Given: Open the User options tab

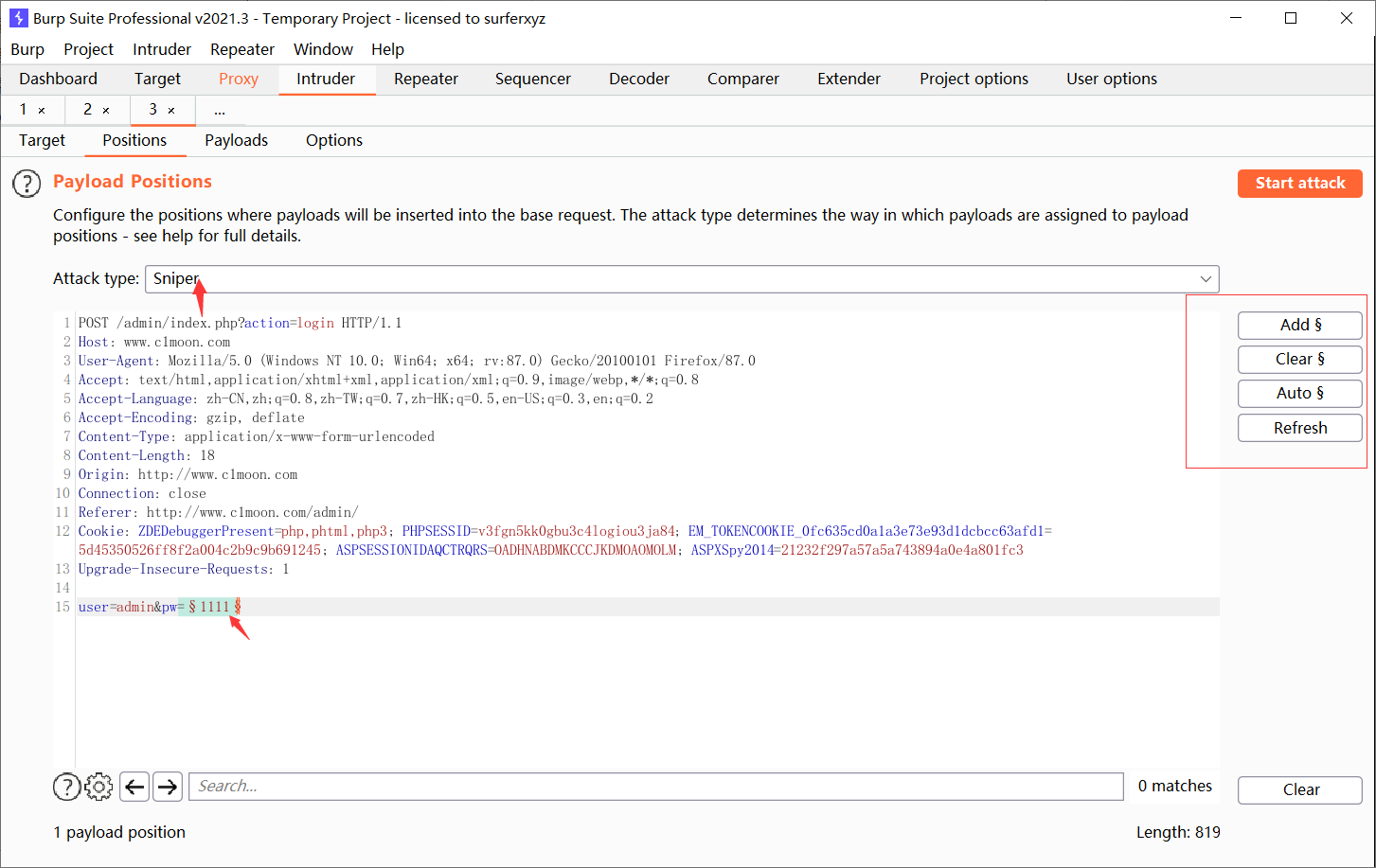Looking at the screenshot, I should 1112,80.
